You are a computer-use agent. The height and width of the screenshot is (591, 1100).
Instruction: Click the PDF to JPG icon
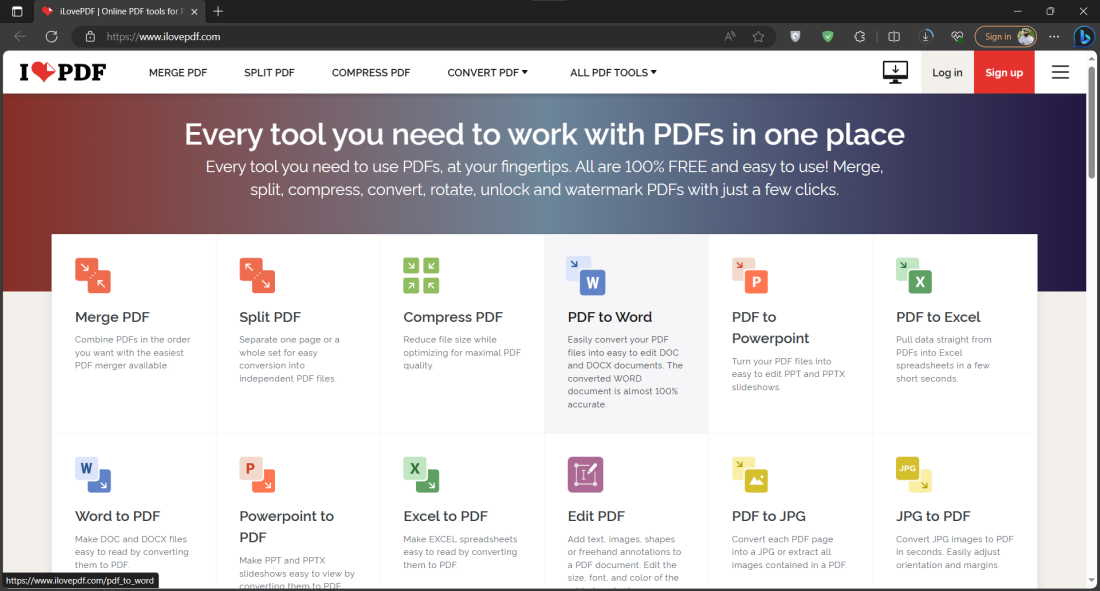[750, 474]
